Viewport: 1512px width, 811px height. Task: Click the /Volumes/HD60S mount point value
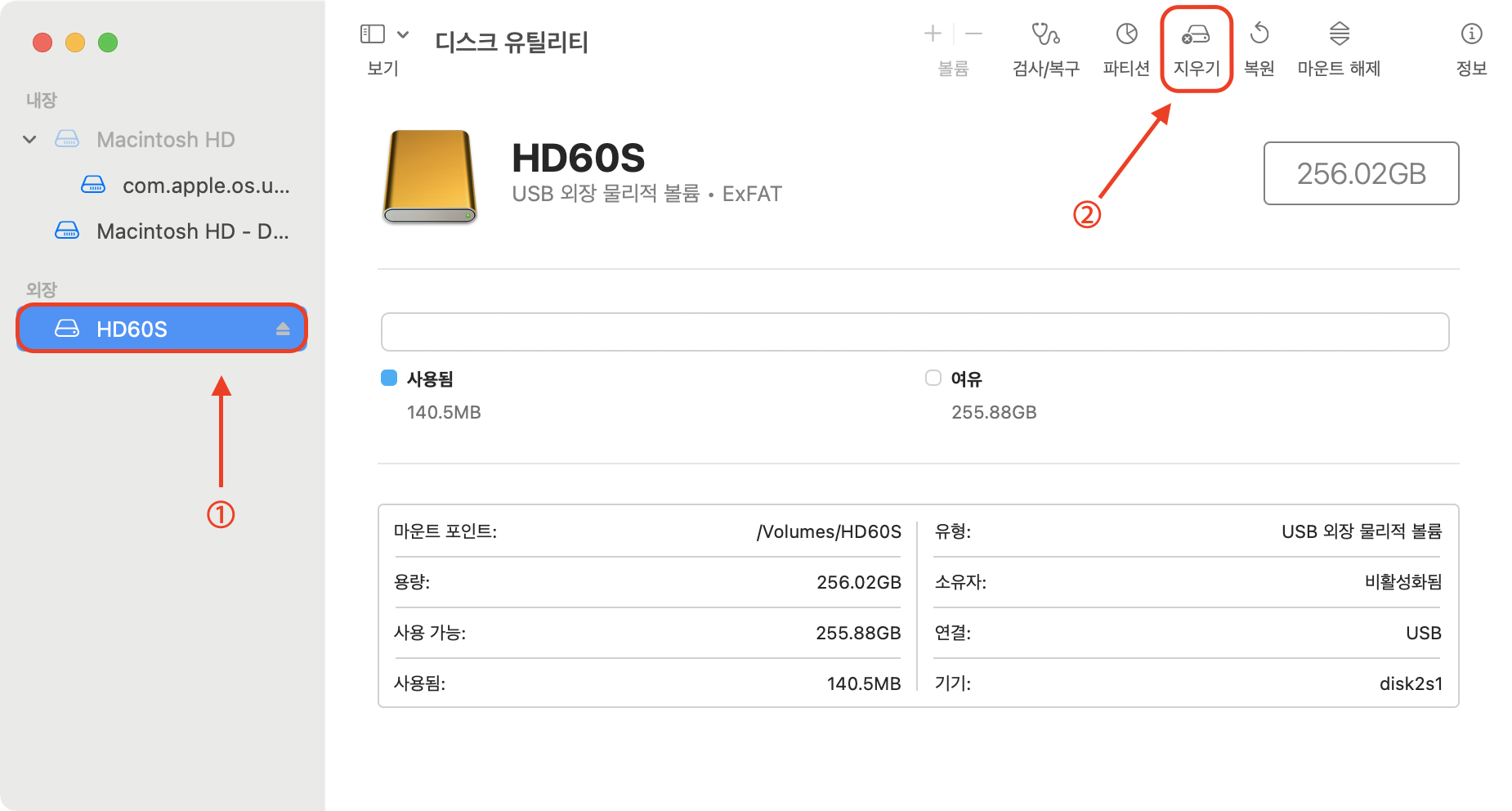click(829, 531)
